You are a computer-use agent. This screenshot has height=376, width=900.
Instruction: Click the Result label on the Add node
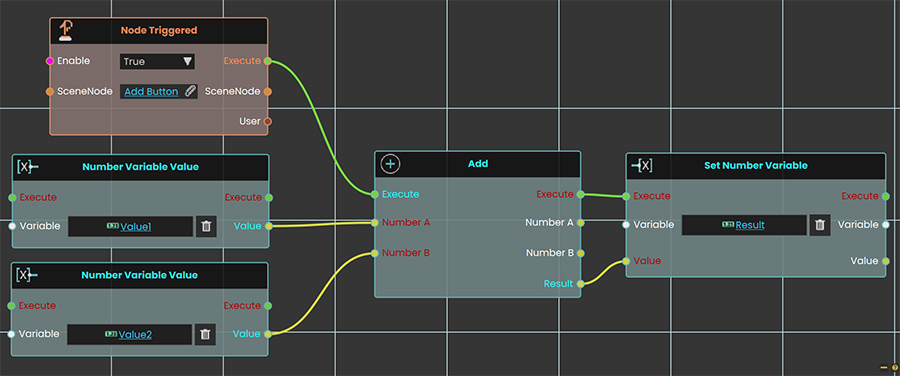[x=558, y=284]
